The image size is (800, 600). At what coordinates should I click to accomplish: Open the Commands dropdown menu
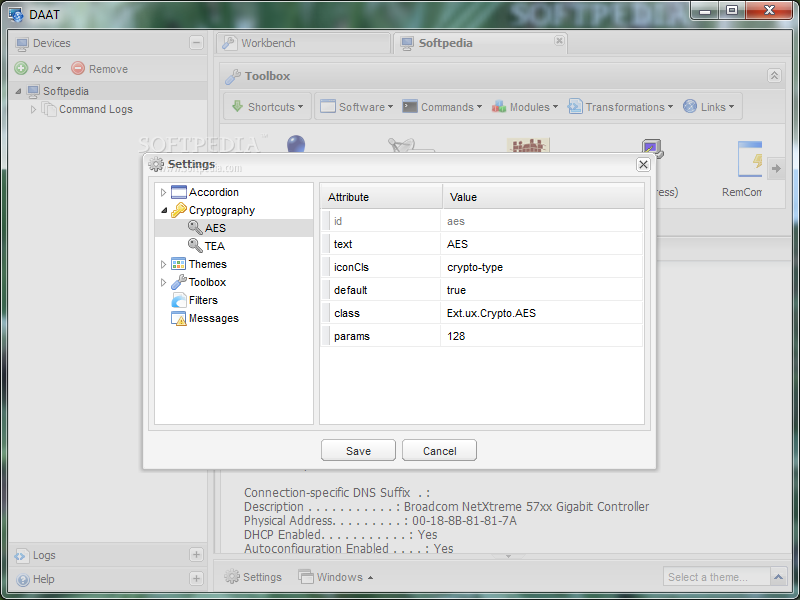[x=442, y=107]
